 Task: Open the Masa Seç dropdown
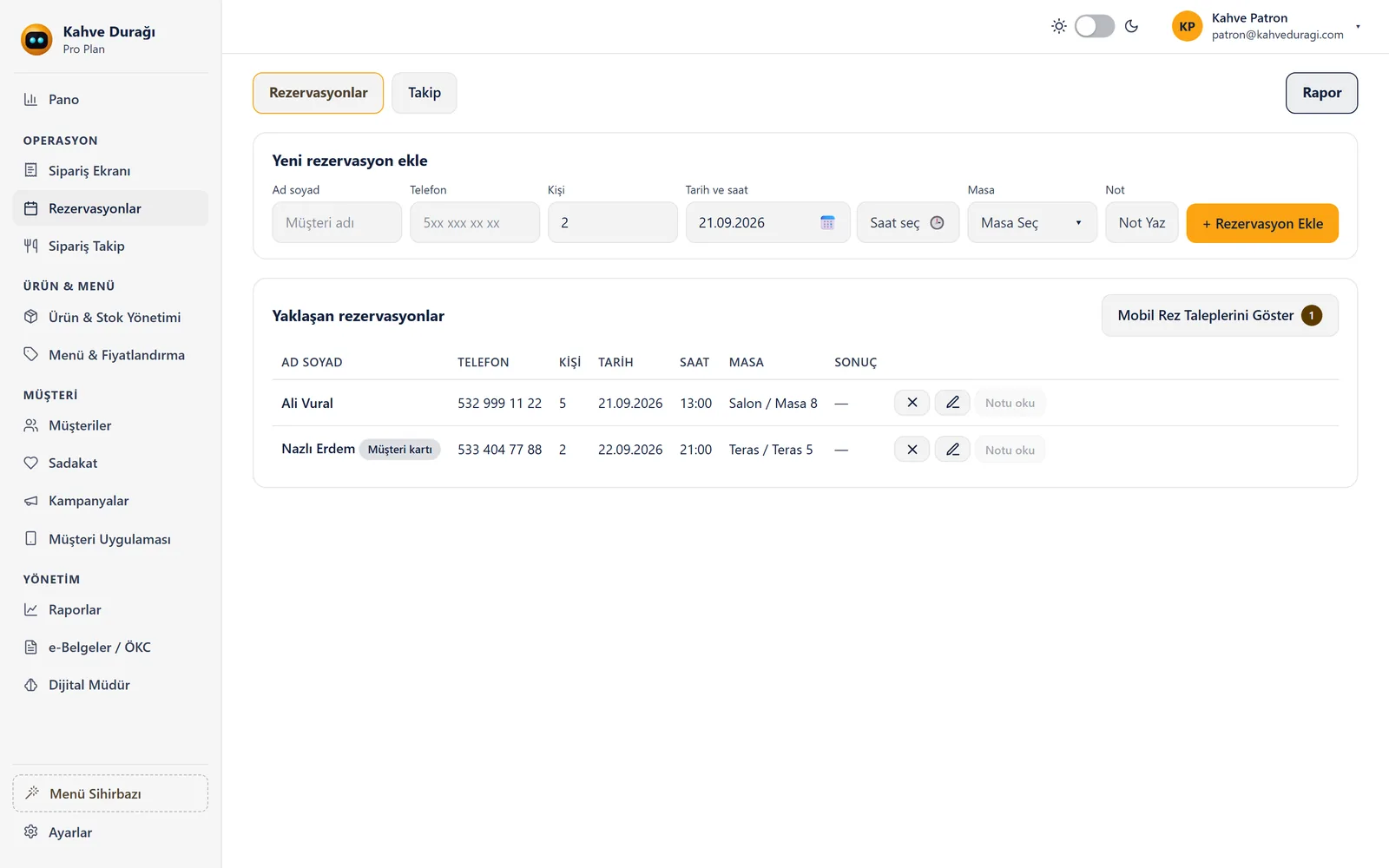[x=1032, y=223]
